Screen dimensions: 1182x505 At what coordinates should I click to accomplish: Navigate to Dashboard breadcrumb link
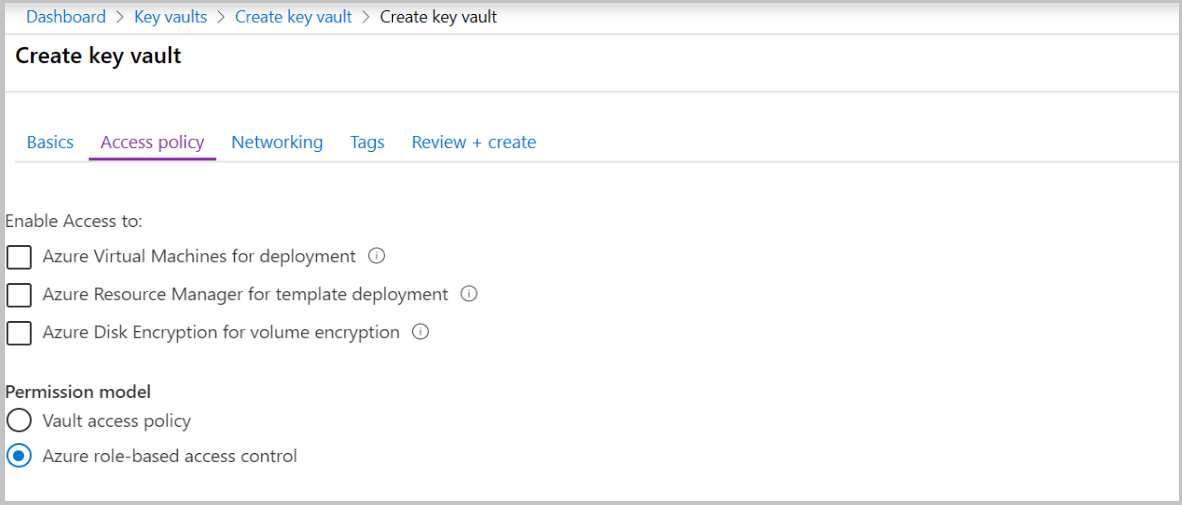click(x=66, y=17)
